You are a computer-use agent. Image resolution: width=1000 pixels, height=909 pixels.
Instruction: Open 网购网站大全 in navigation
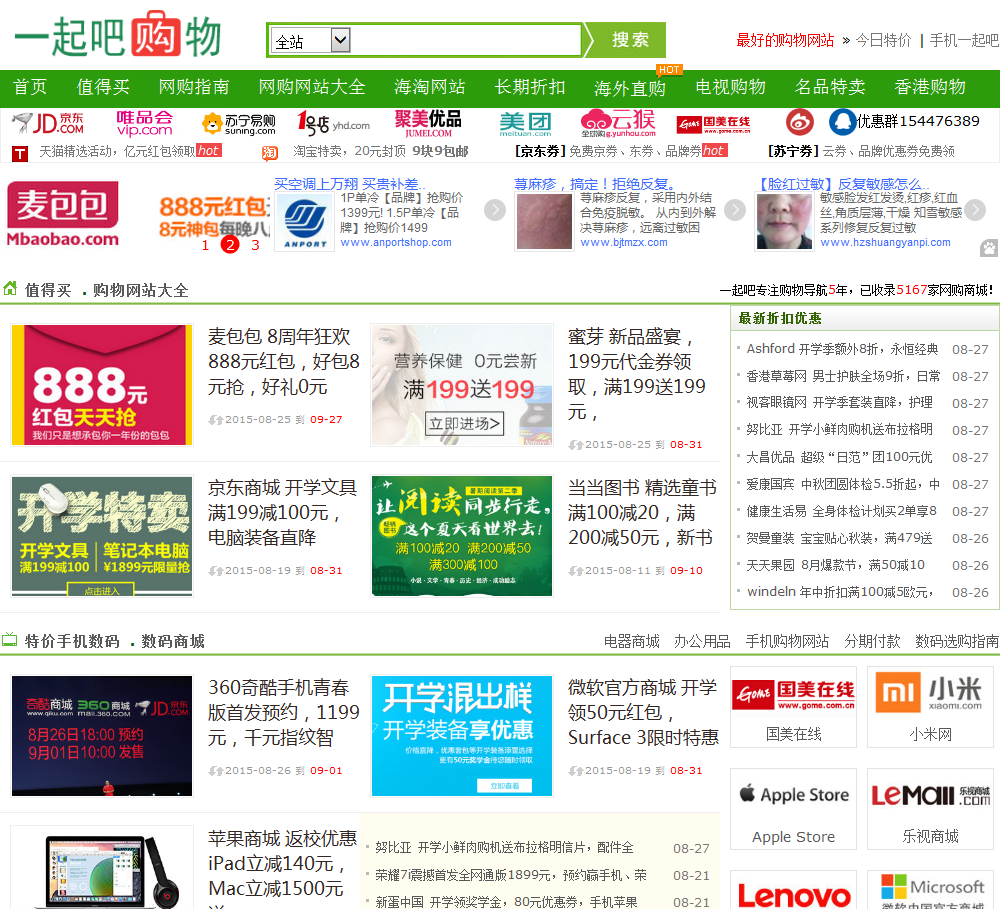[x=312, y=87]
